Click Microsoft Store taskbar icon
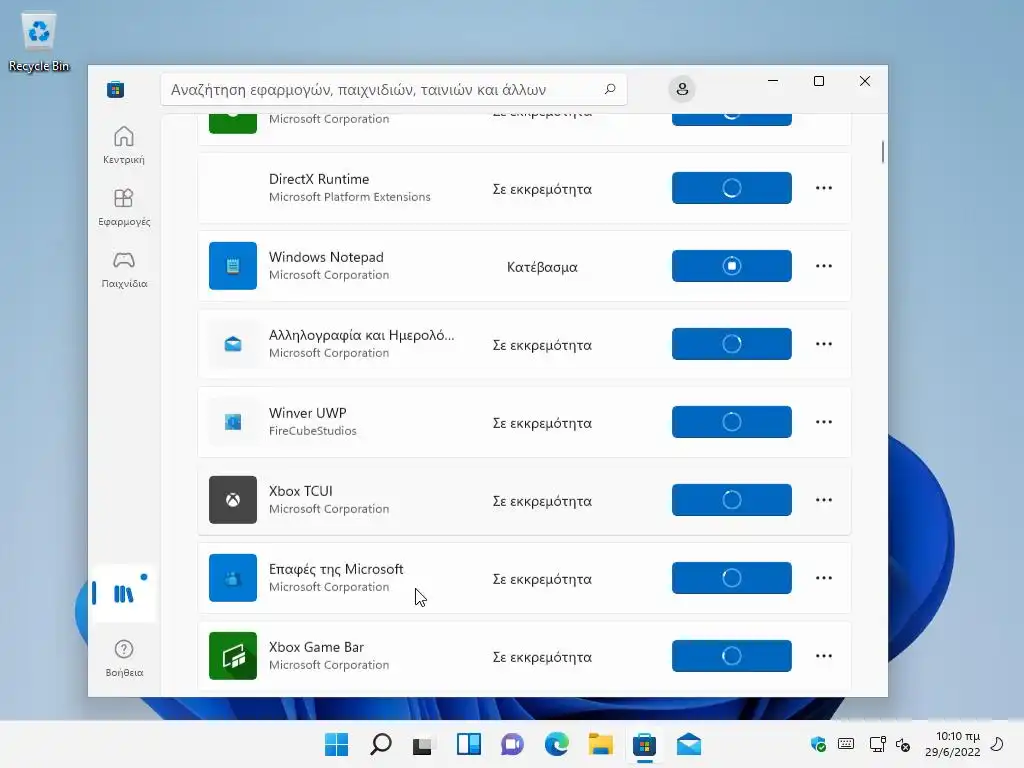The width and height of the screenshot is (1024, 768). pyautogui.click(x=644, y=744)
